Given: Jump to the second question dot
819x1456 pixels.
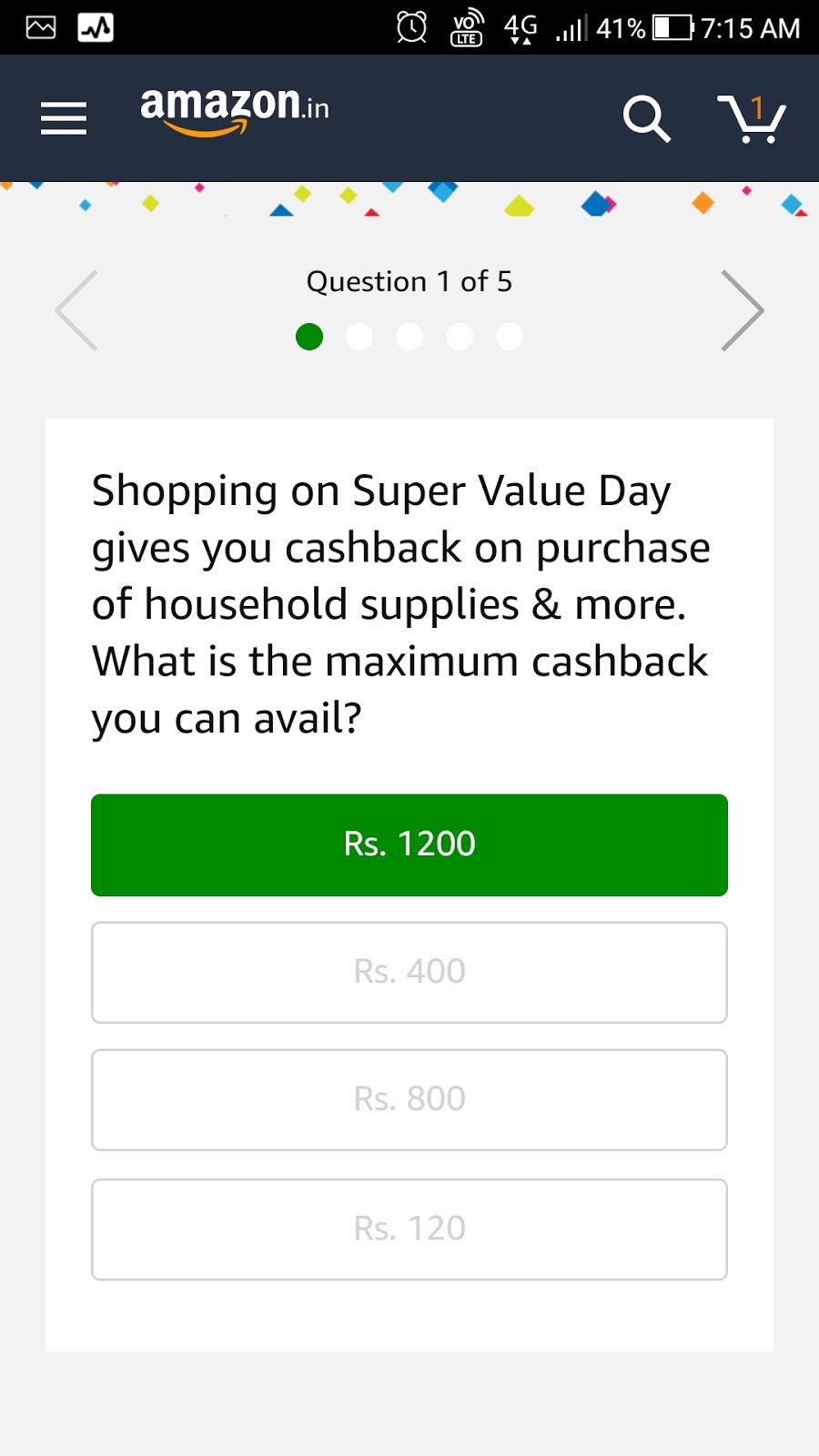Looking at the screenshot, I should click(x=359, y=337).
